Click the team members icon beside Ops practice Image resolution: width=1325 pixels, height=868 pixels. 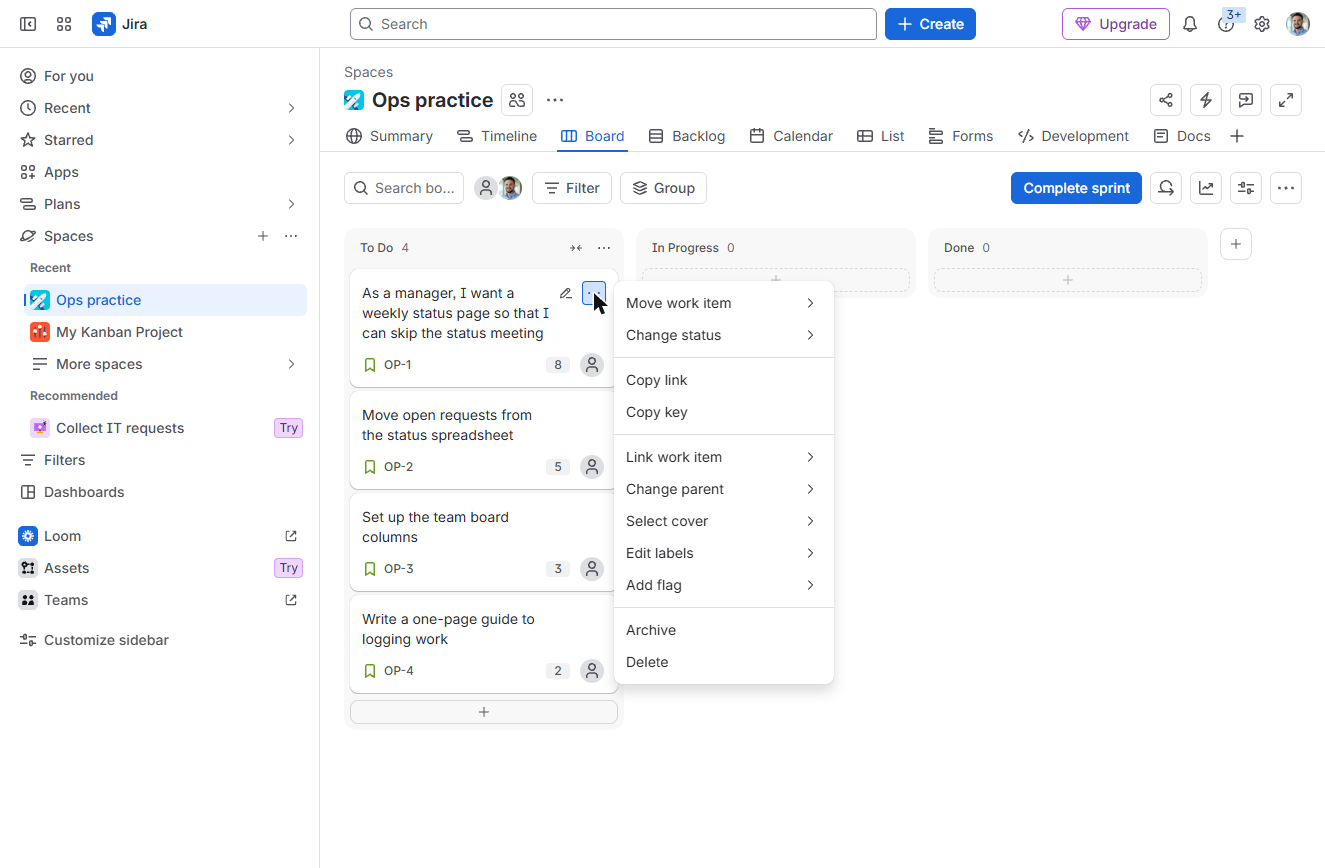pyautogui.click(x=517, y=100)
